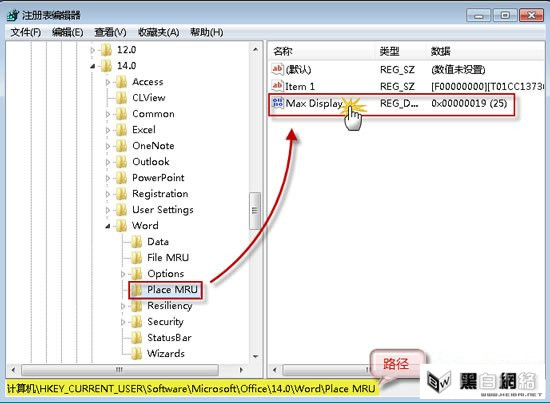
Task: Open the 帮助(H) menu
Action: 206,33
